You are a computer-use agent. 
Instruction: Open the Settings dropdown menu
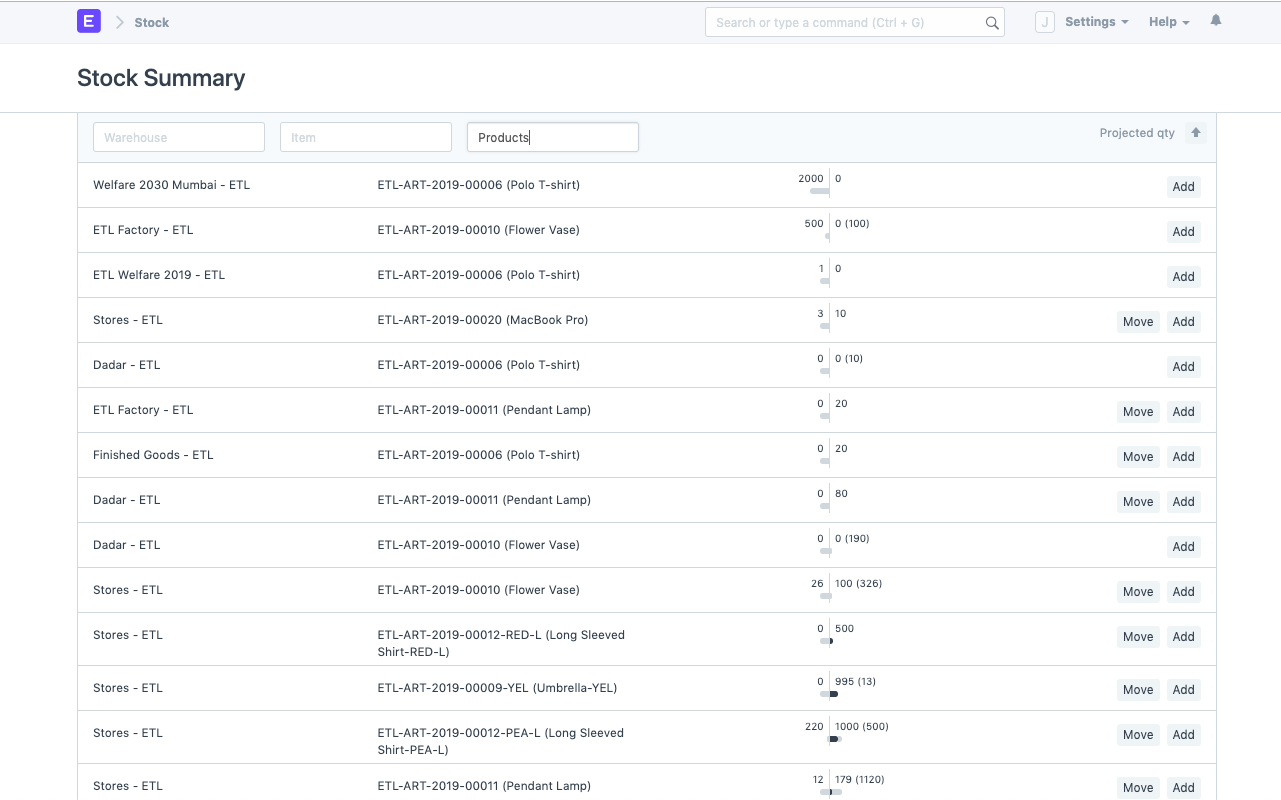click(x=1096, y=22)
